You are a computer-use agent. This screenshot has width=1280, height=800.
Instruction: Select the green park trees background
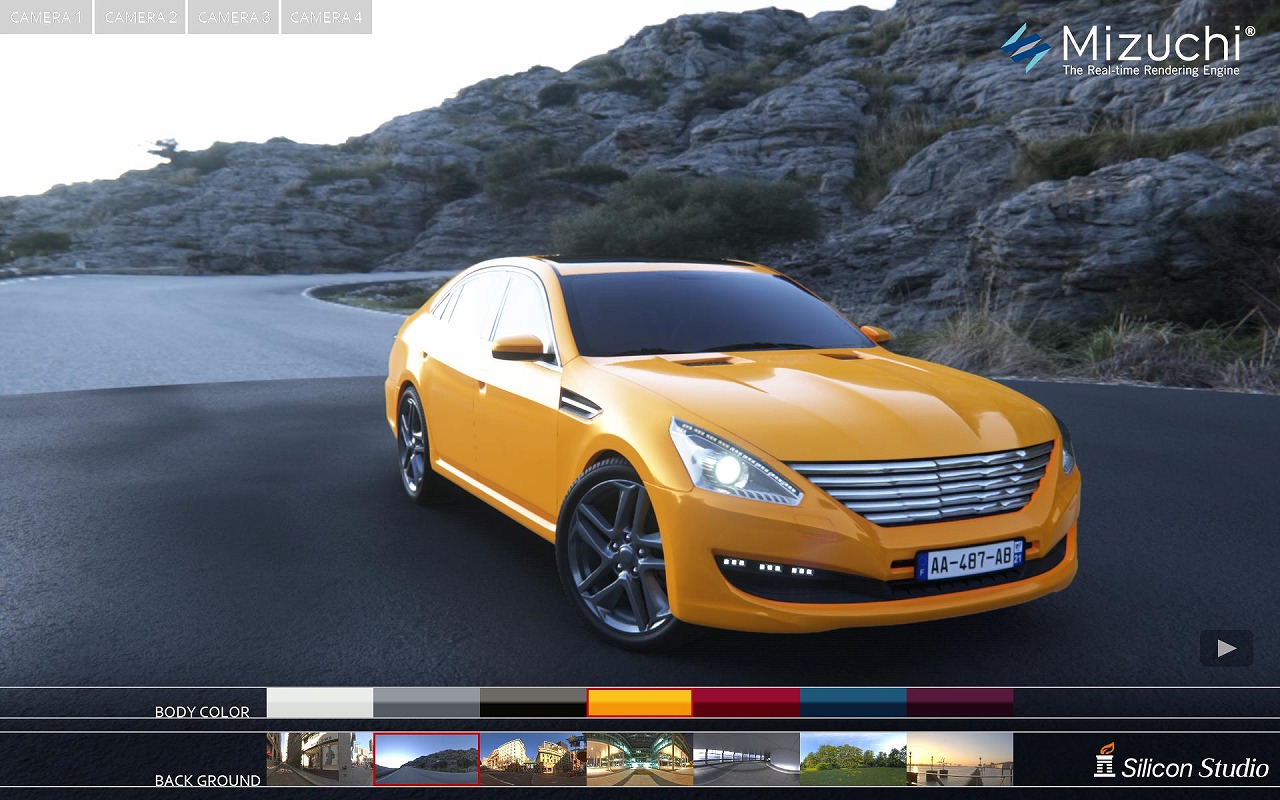853,759
